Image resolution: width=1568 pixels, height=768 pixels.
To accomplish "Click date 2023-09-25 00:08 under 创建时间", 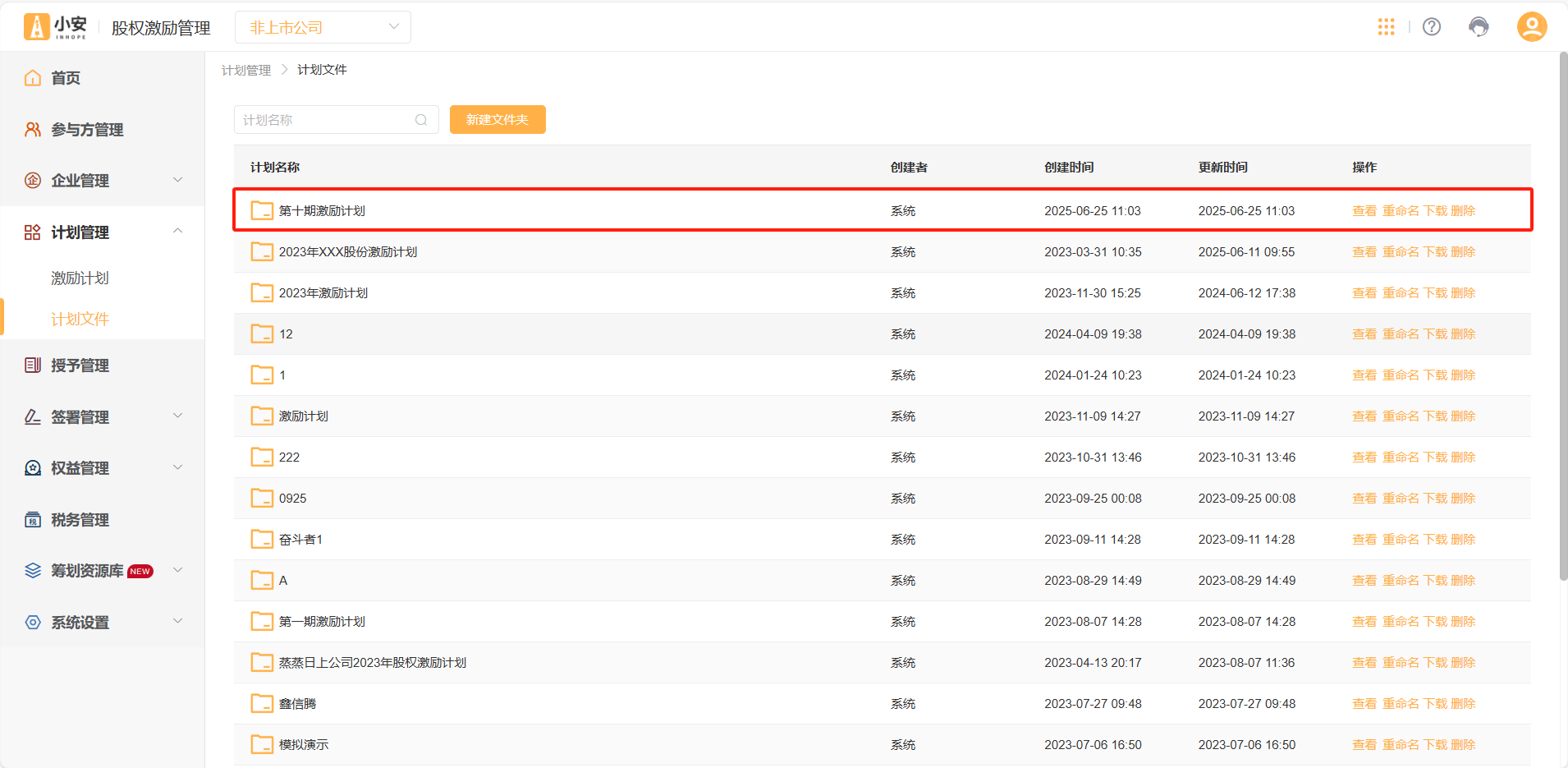I will click(x=1093, y=499).
